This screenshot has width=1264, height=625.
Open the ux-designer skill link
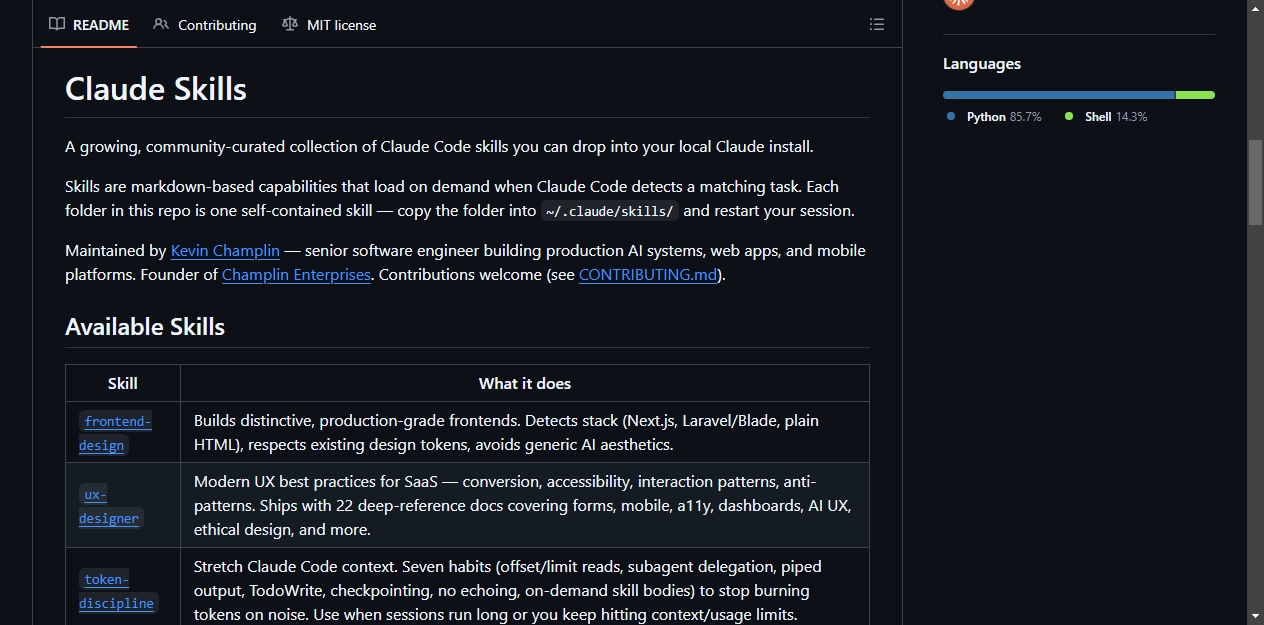coord(110,506)
